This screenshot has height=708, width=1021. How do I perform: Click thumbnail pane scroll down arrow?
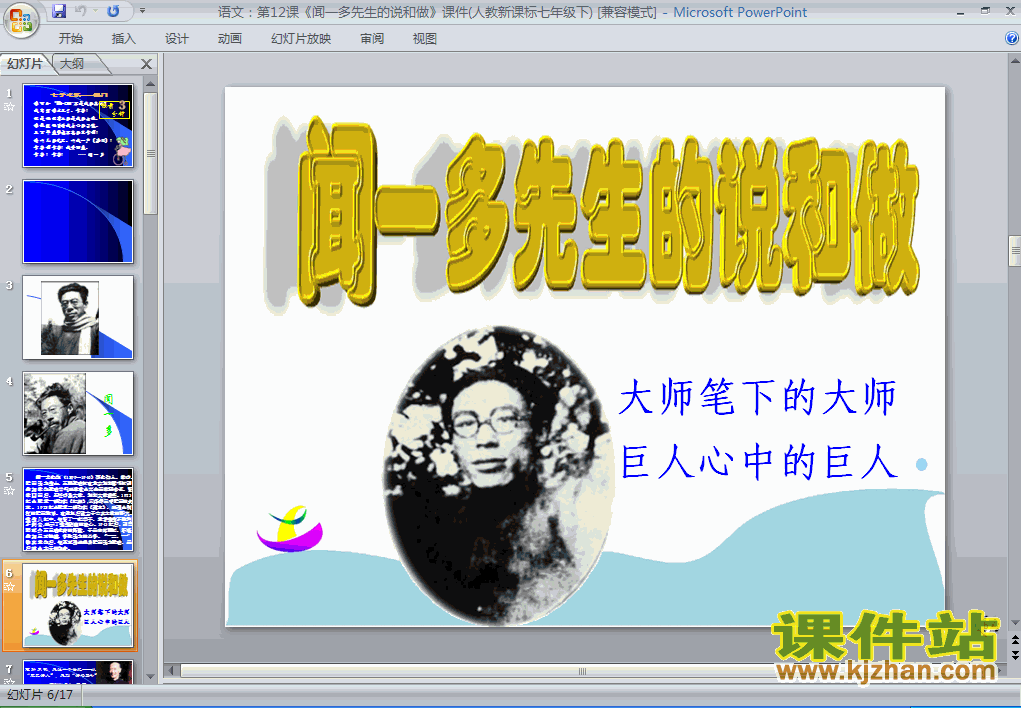[150, 677]
